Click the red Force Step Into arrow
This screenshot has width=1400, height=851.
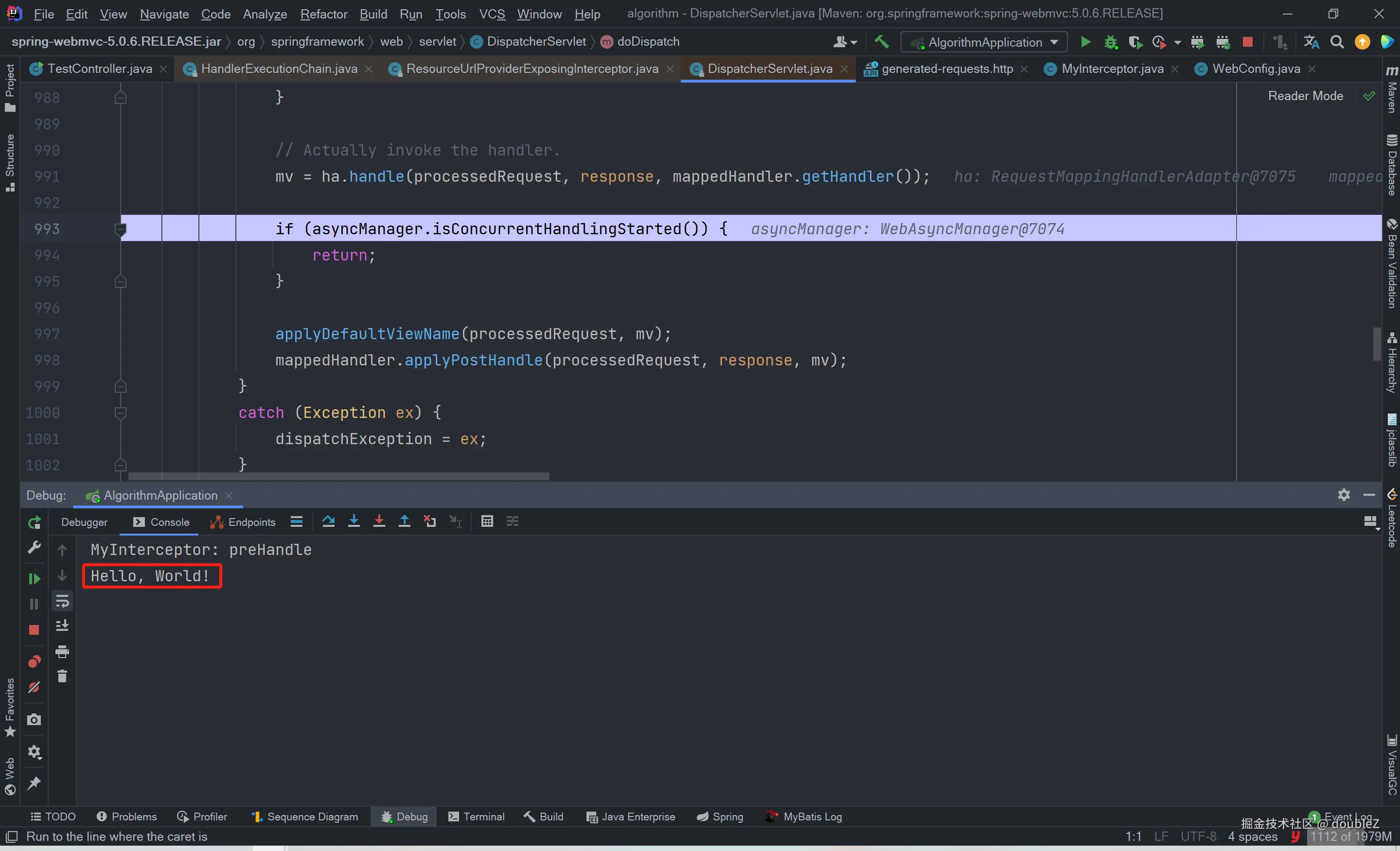379,521
